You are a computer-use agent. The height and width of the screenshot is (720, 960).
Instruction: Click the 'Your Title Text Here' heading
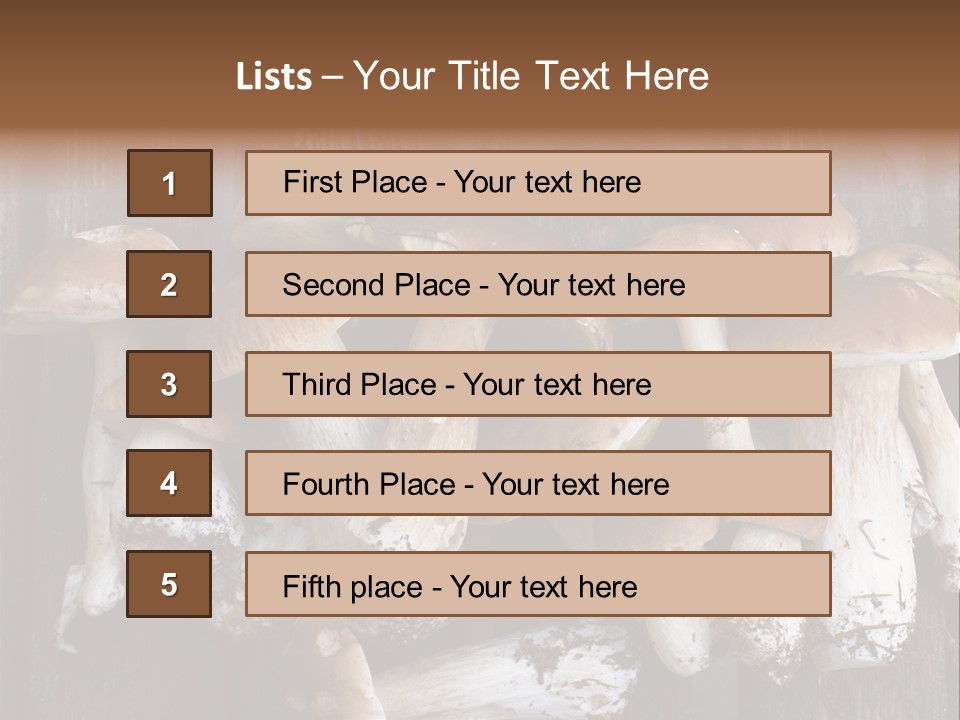pyautogui.click(x=531, y=76)
